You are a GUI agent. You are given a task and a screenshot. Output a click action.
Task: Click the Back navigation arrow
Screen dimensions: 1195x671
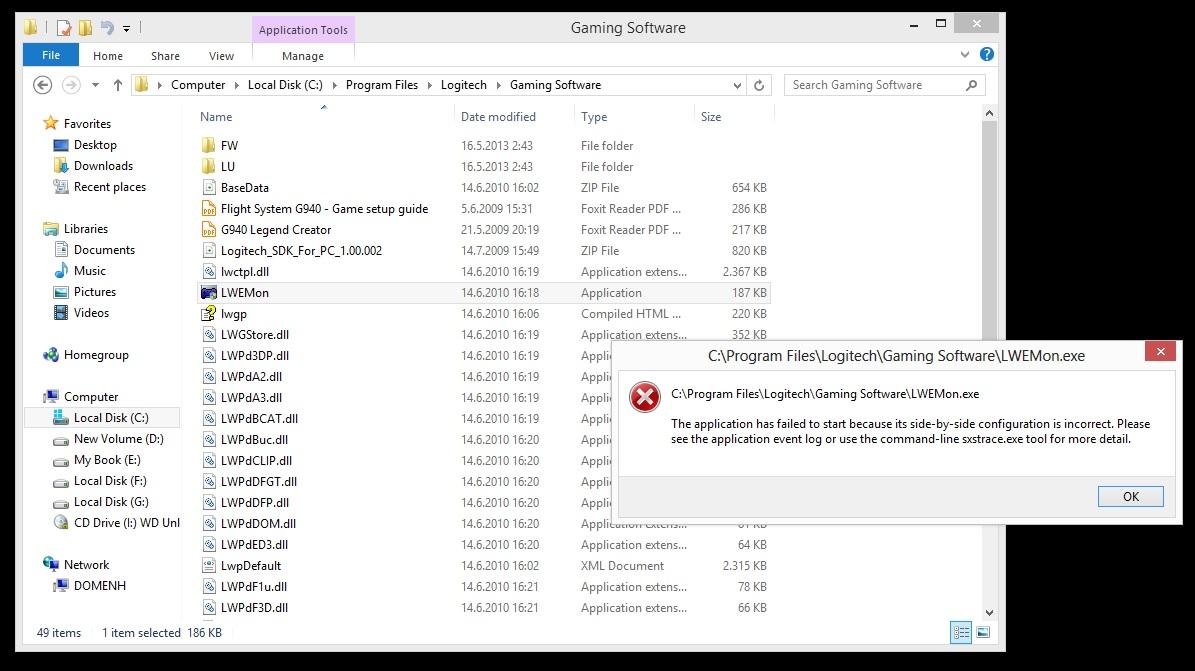[43, 85]
